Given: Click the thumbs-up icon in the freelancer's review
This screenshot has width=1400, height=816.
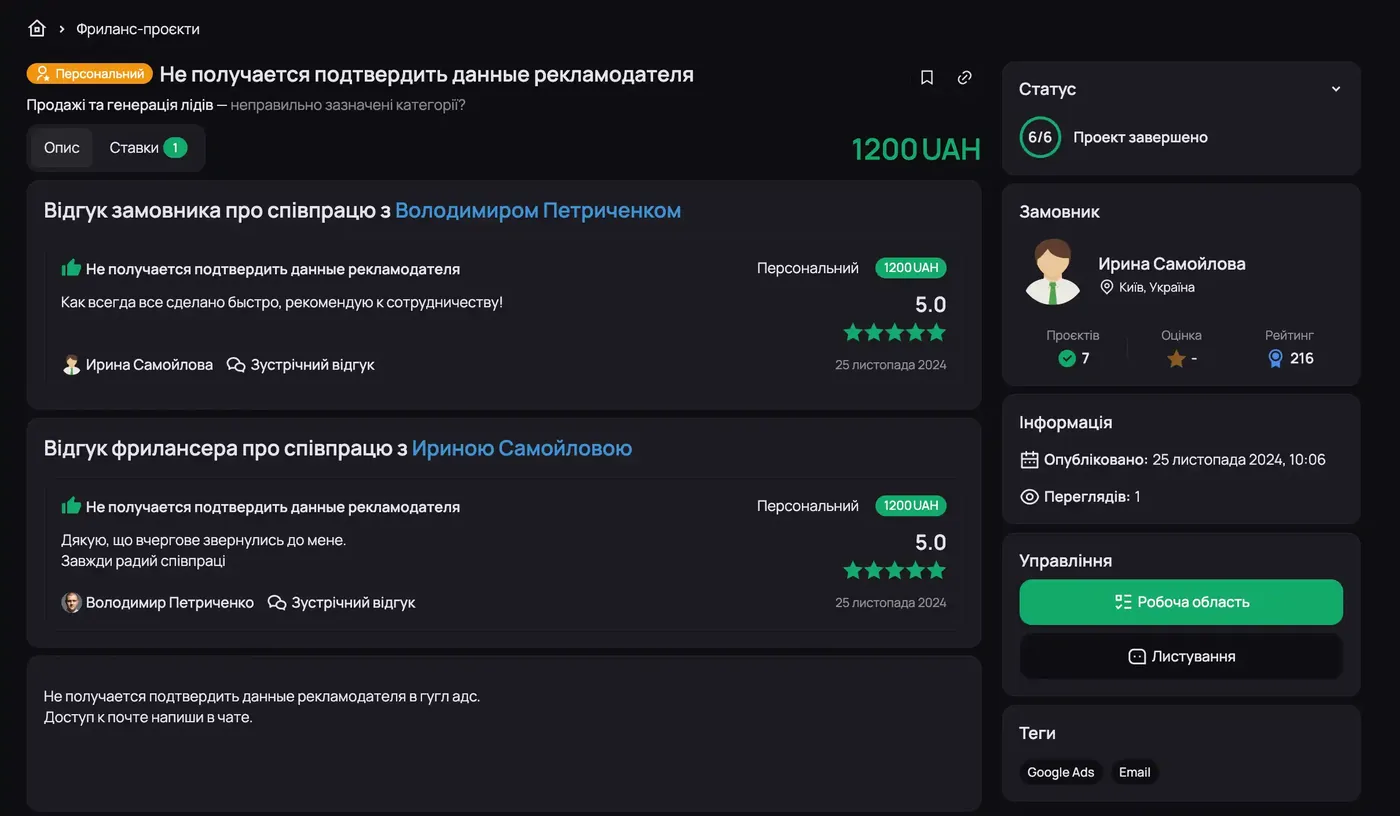Looking at the screenshot, I should click(71, 506).
